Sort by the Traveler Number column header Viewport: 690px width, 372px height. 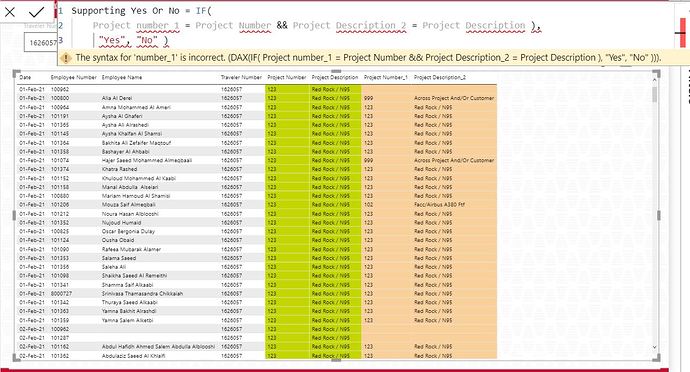click(241, 77)
